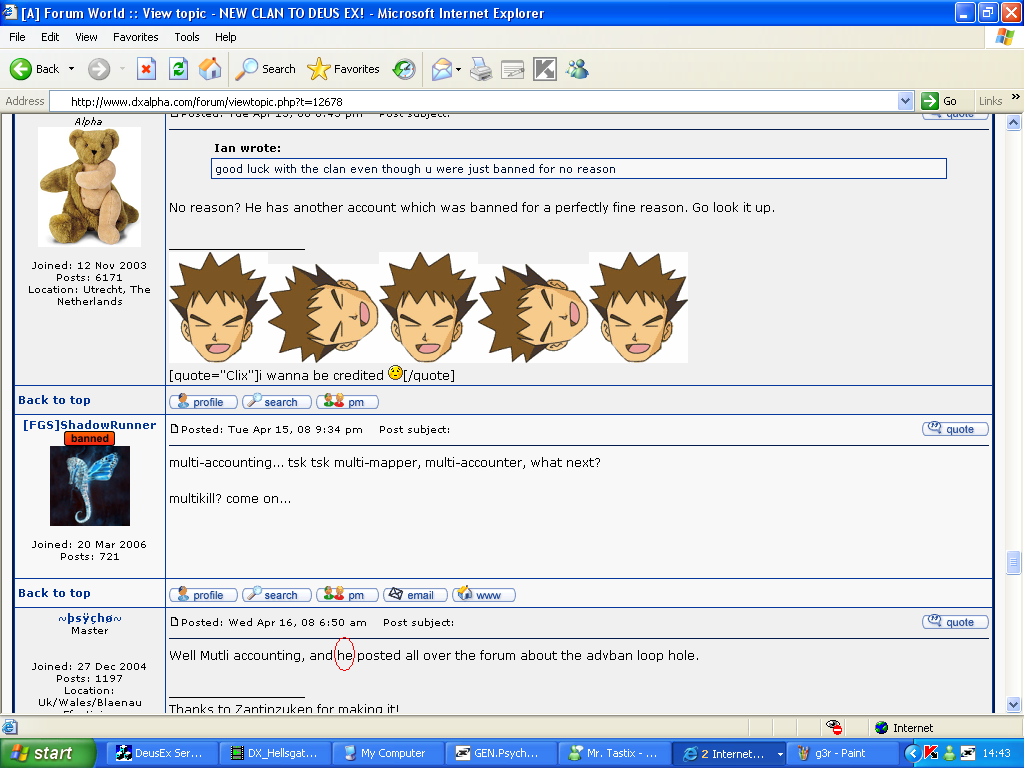Click the Internet security zone indicator
Image resolution: width=1024 pixels, height=768 pixels.
(904, 728)
